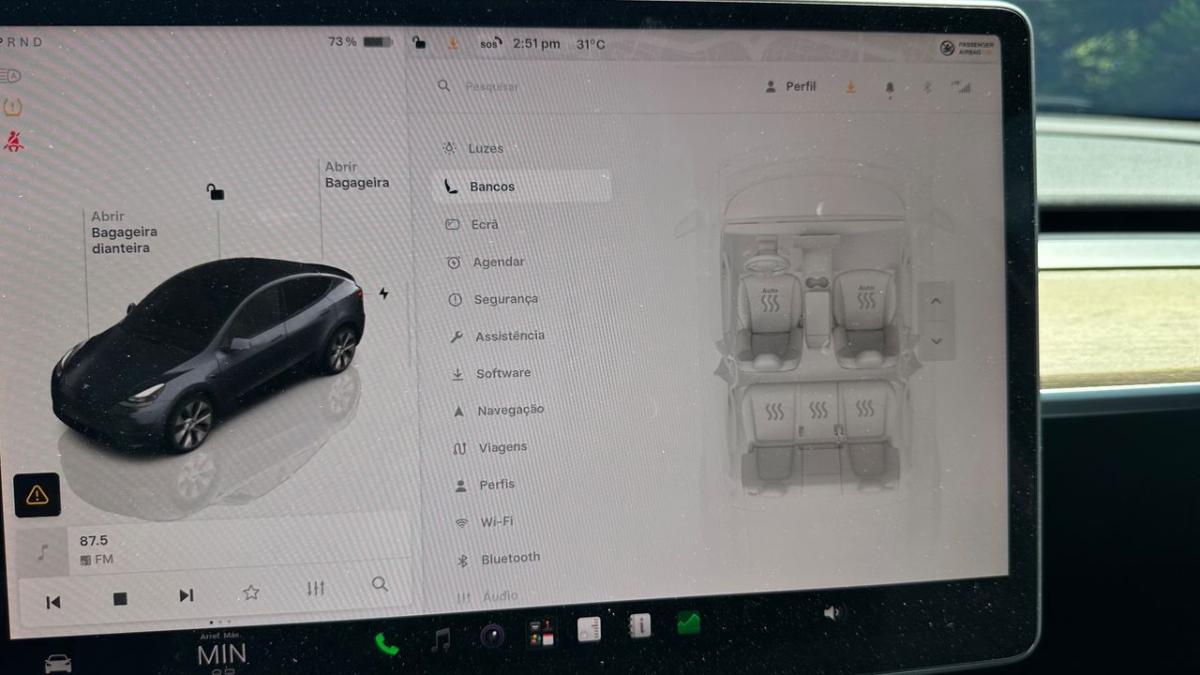The image size is (1200, 675).
Task: Move seat view down with chevron arrow
Action: tap(936, 341)
